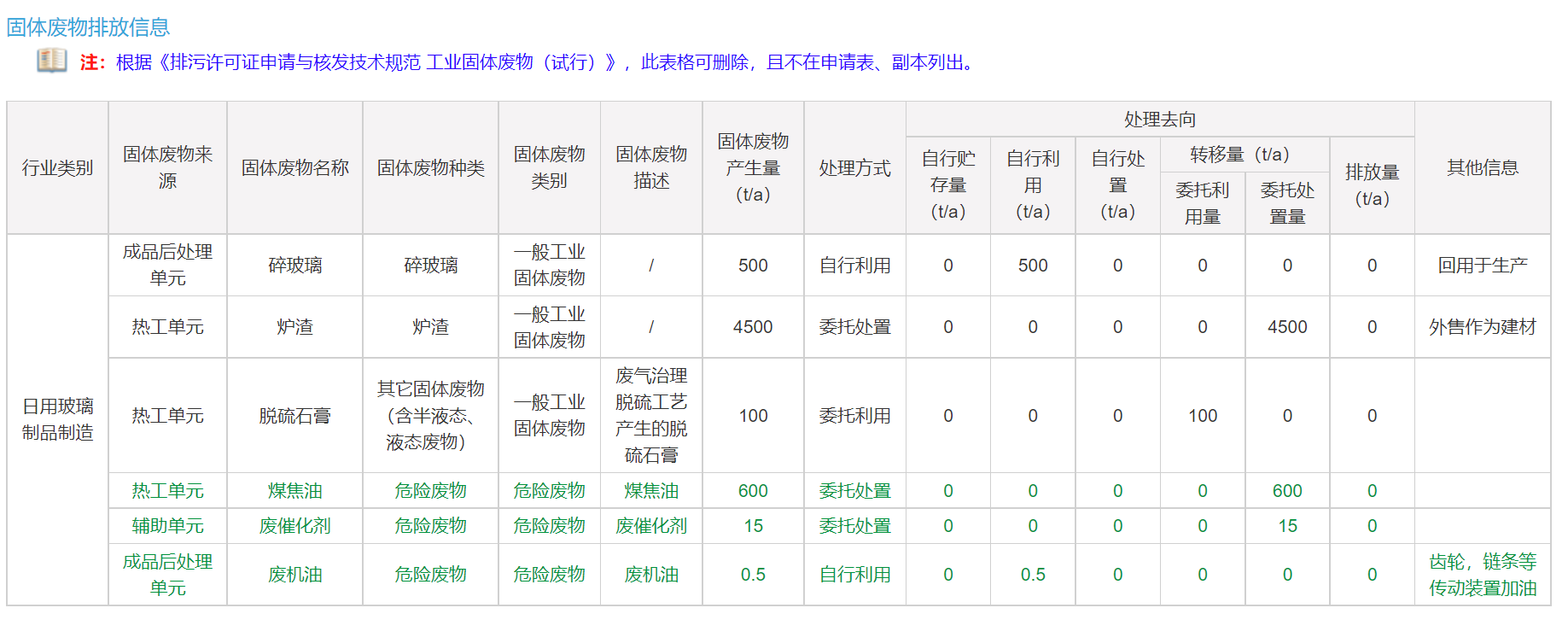1568x643 pixels.
Task: Select the 固体废物排放信息 heading
Action: (88, 27)
